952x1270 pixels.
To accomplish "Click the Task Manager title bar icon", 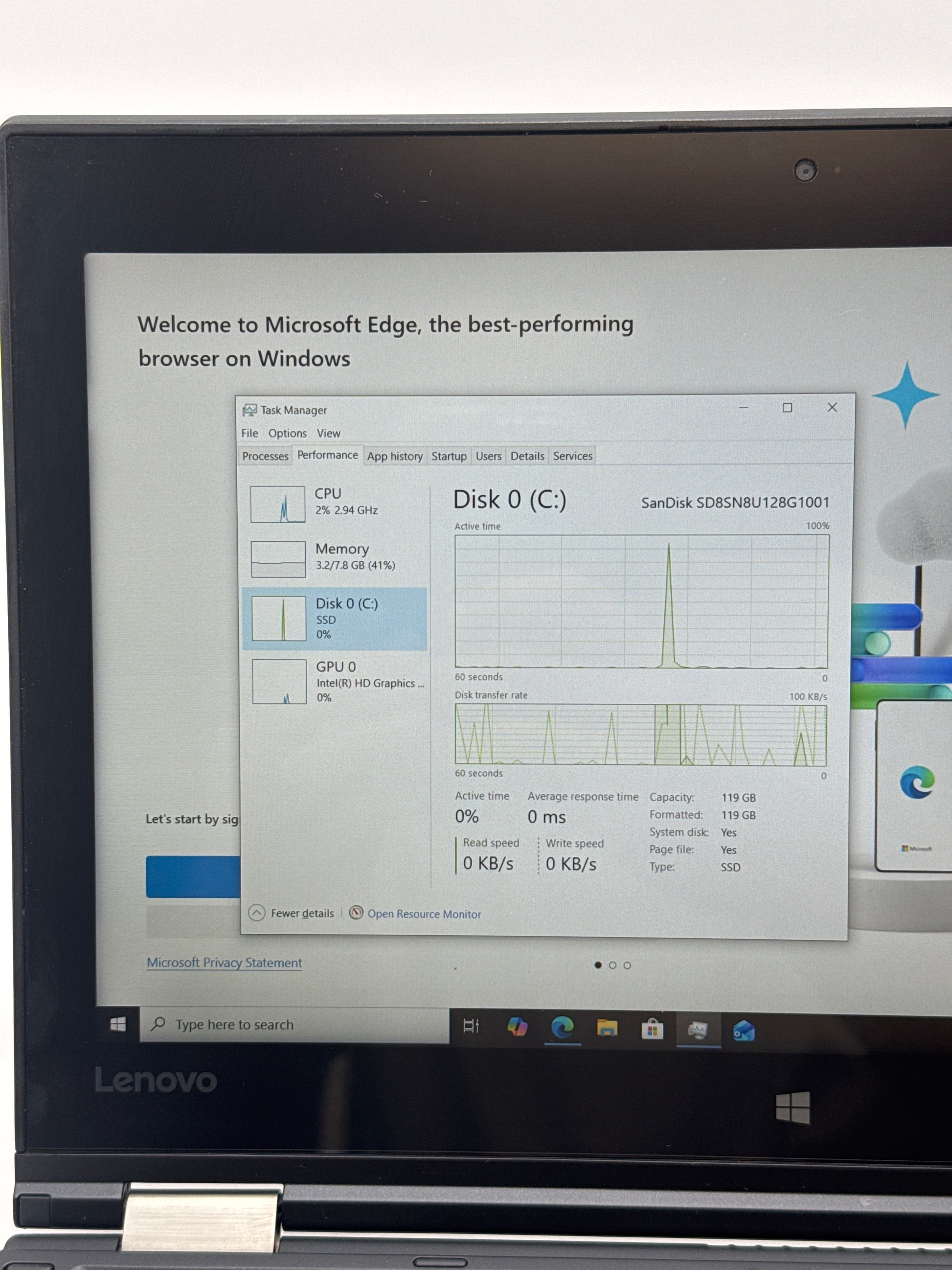I will [x=249, y=410].
